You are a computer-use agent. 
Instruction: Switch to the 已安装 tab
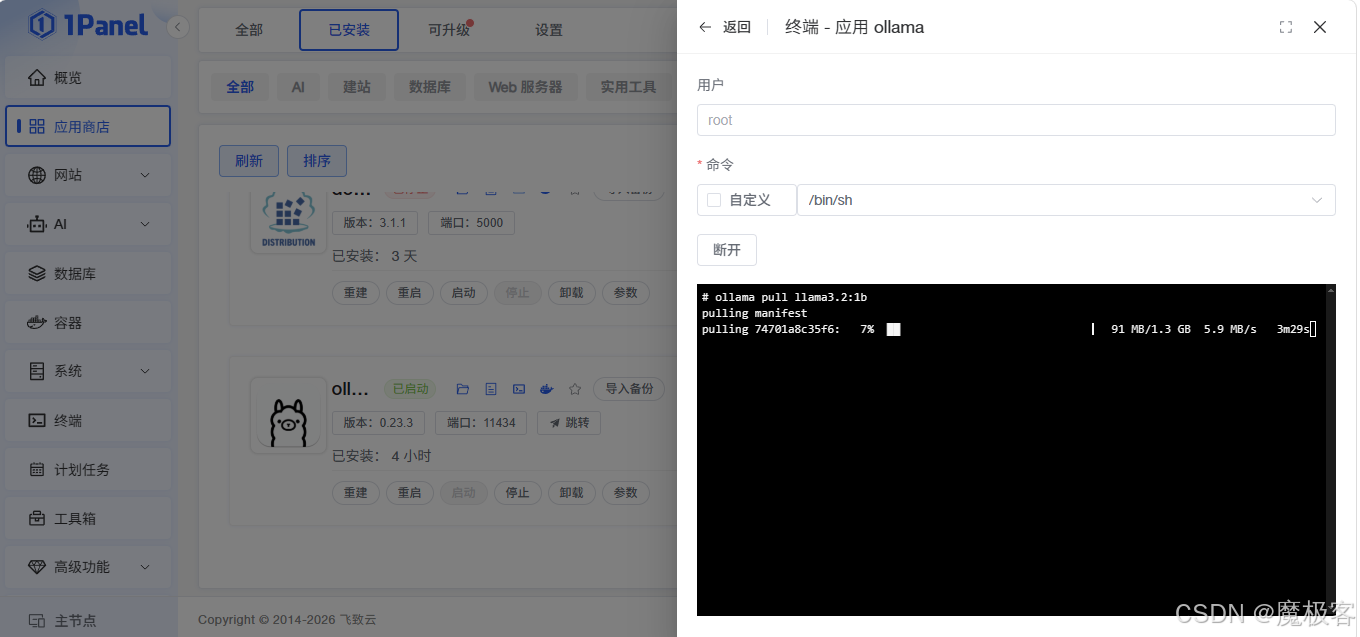tap(349, 30)
